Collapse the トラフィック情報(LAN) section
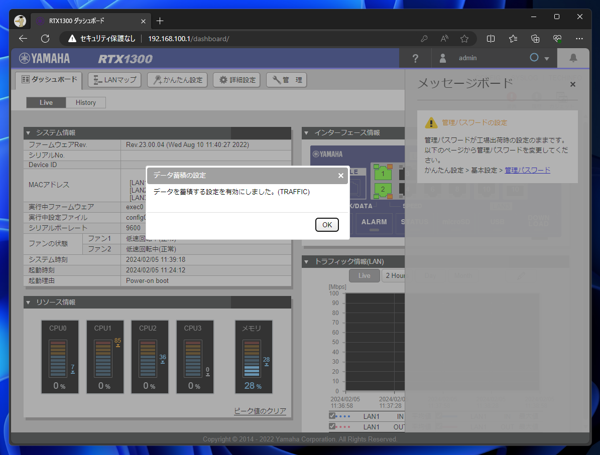 point(308,262)
